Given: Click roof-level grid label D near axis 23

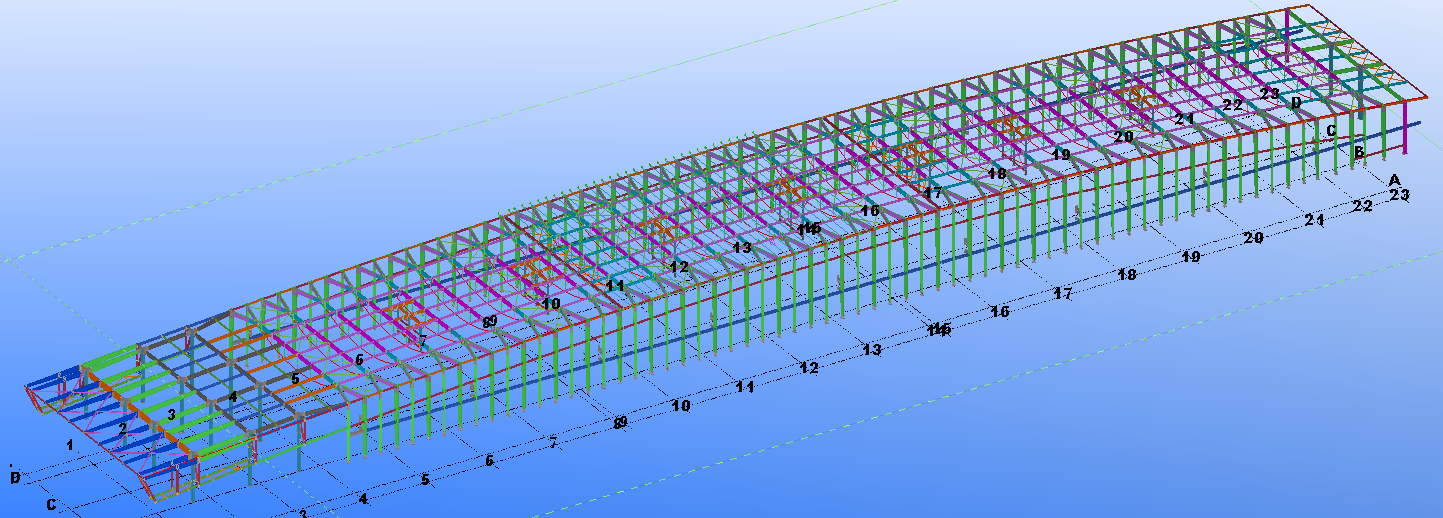Looking at the screenshot, I should pyautogui.click(x=1296, y=102).
